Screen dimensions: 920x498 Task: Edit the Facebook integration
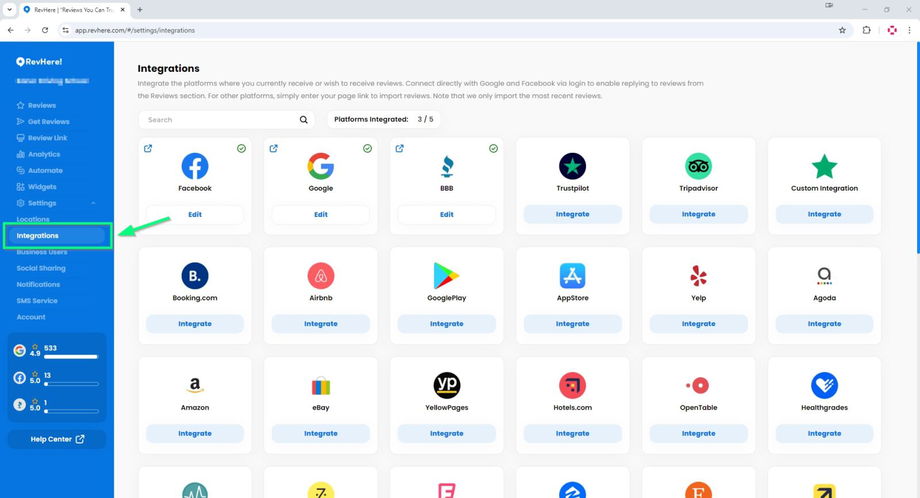pyautogui.click(x=195, y=215)
